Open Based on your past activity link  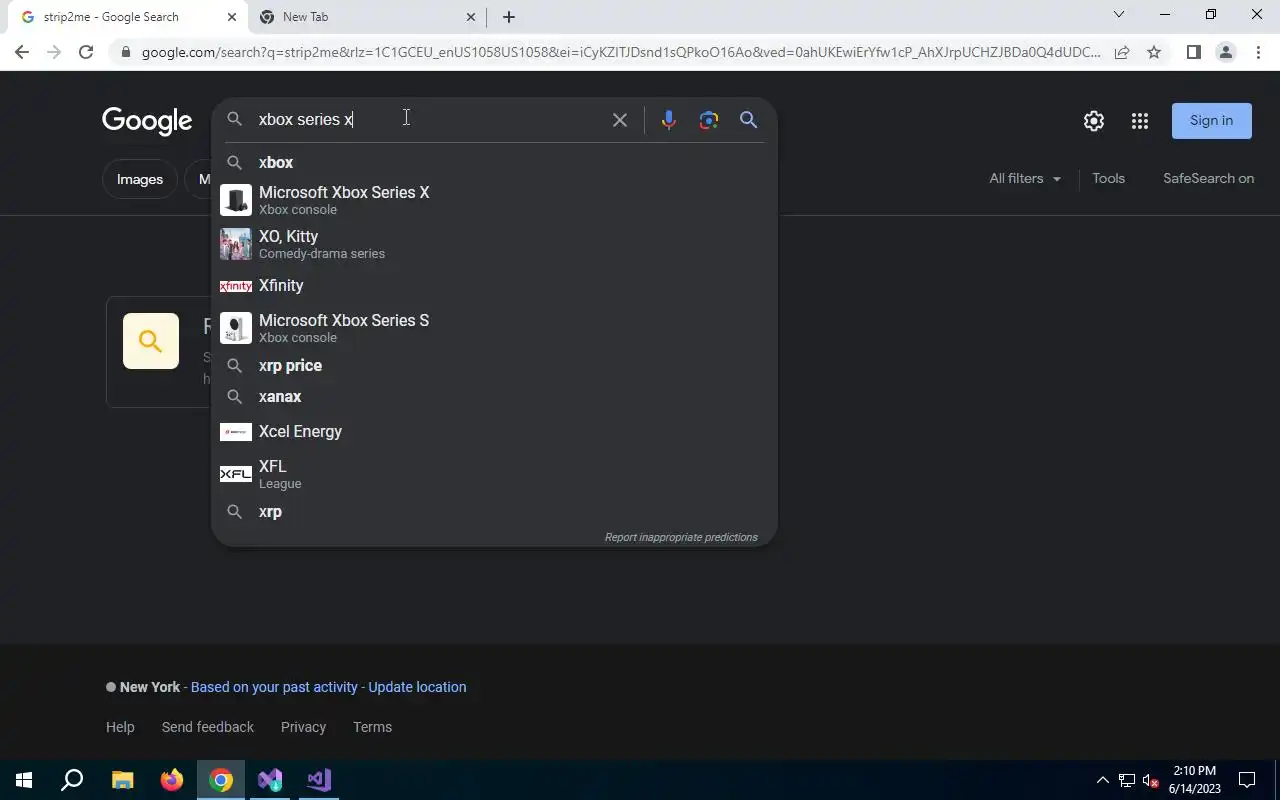click(274, 687)
